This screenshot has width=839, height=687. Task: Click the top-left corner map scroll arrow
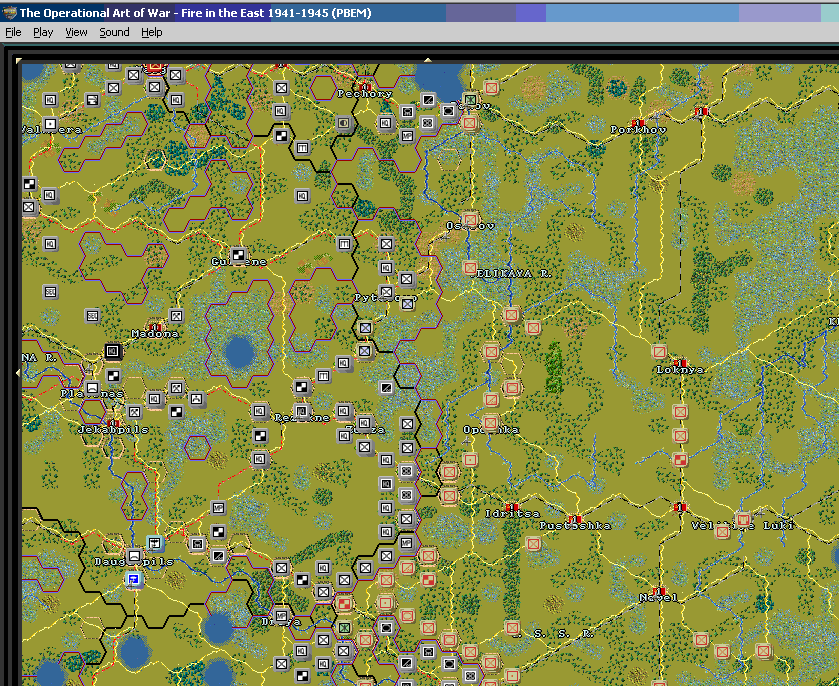19,61
